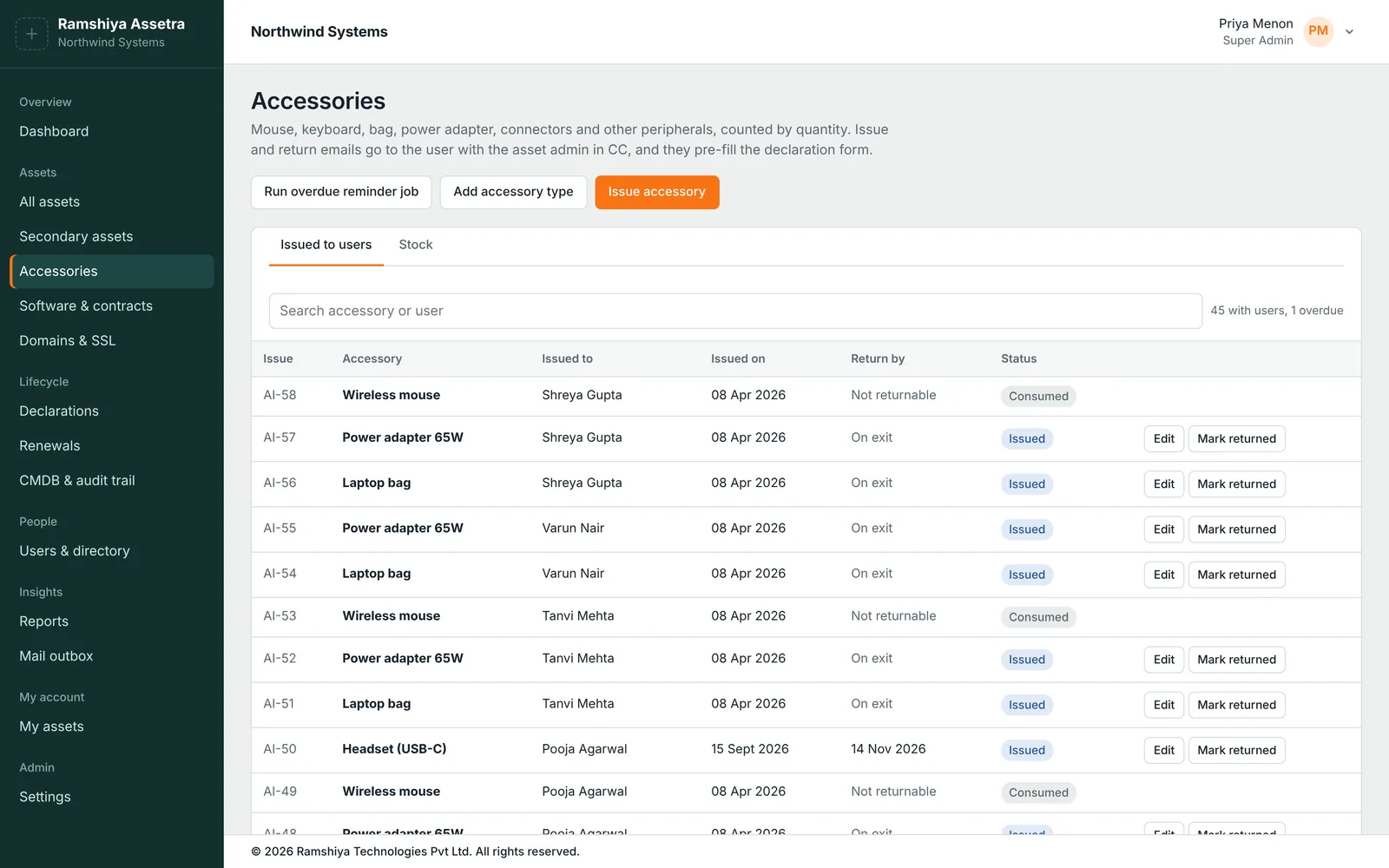Click the Issued badge on row AI-50

[x=1027, y=750]
